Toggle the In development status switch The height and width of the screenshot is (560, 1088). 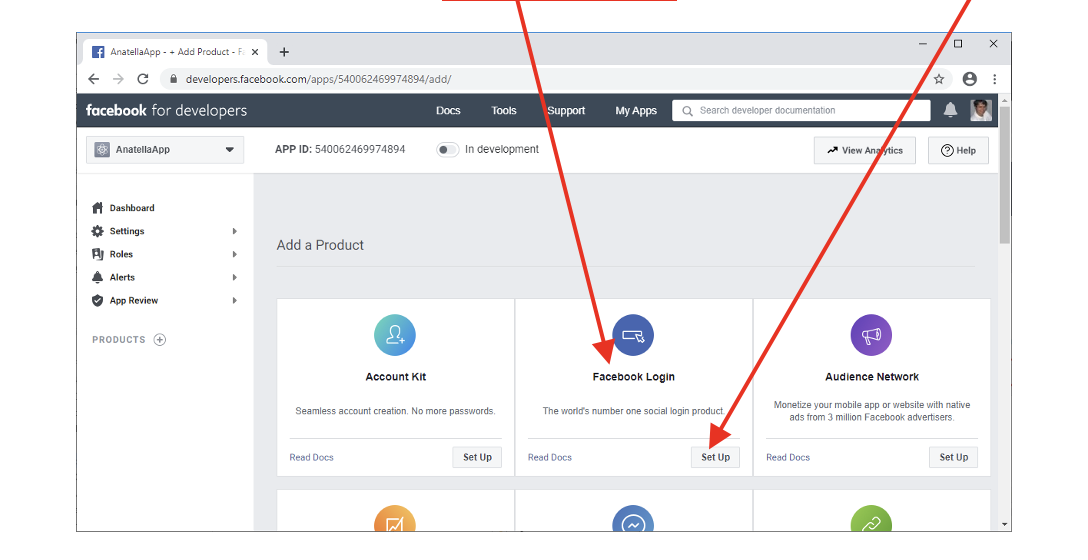(447, 150)
